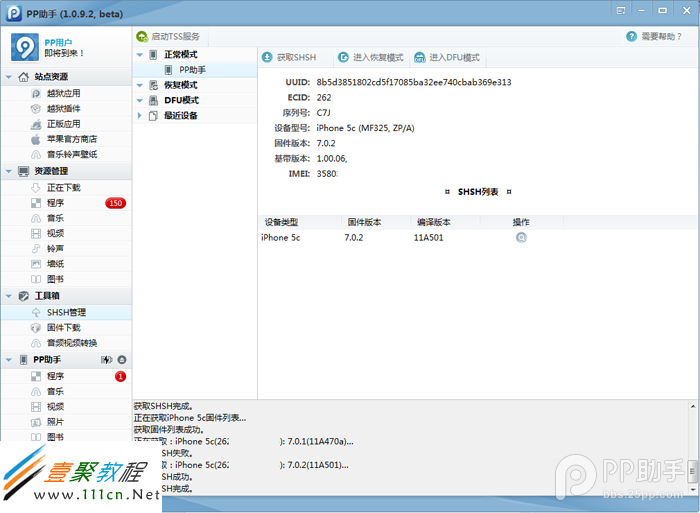Open 越狱插件 in sidebar
Image resolution: width=700 pixels, height=513 pixels.
(66, 108)
